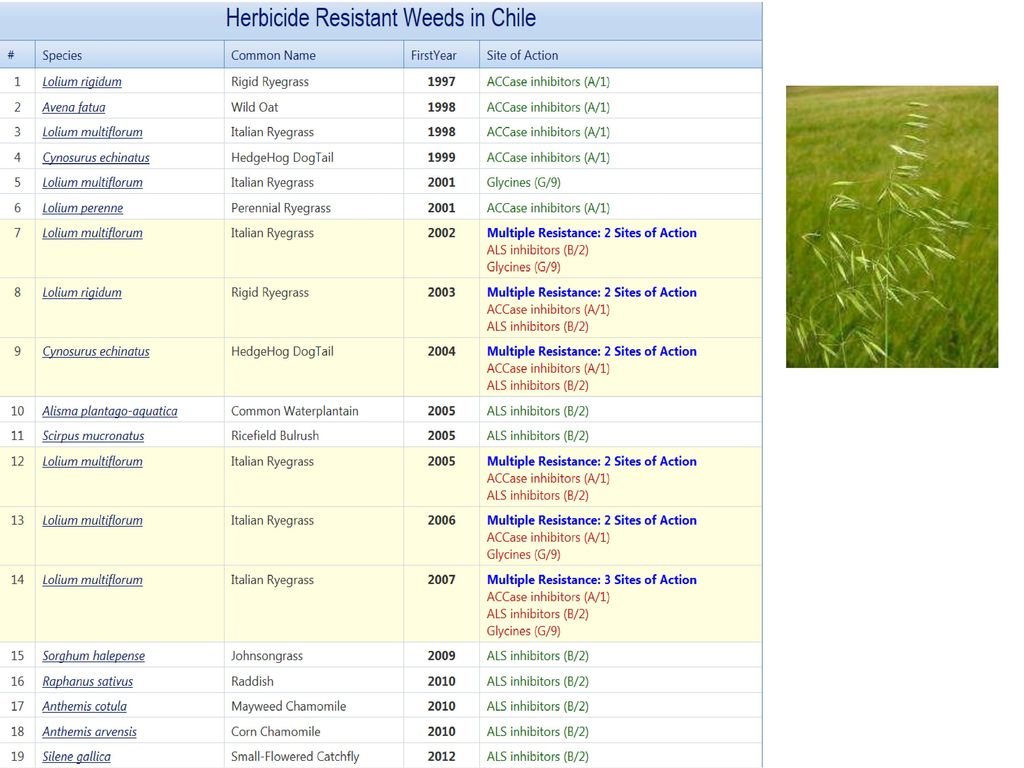
Task: Open Lolium multiflorum link in row 7
Action: [92, 232]
